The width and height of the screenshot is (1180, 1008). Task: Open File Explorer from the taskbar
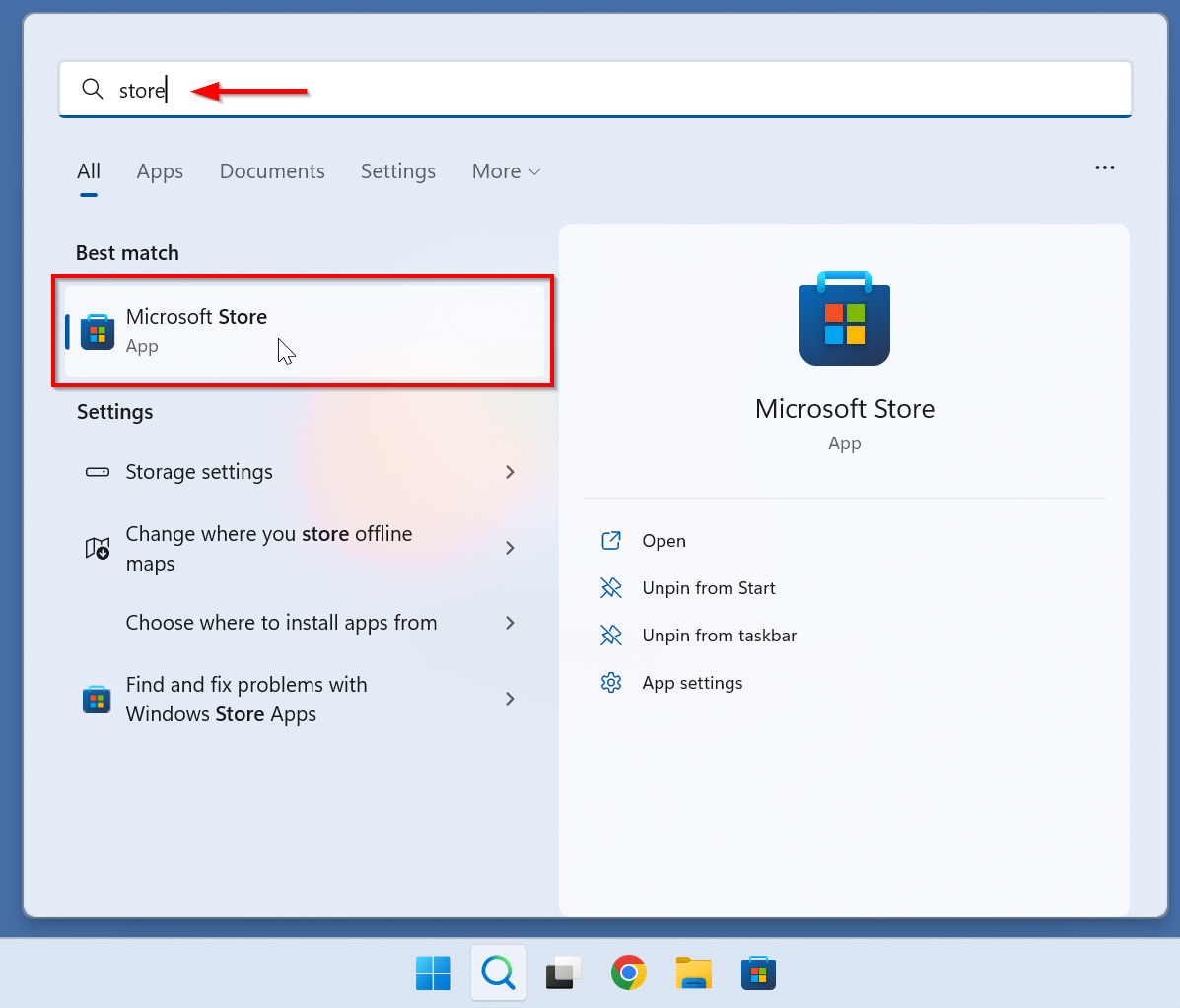(693, 974)
